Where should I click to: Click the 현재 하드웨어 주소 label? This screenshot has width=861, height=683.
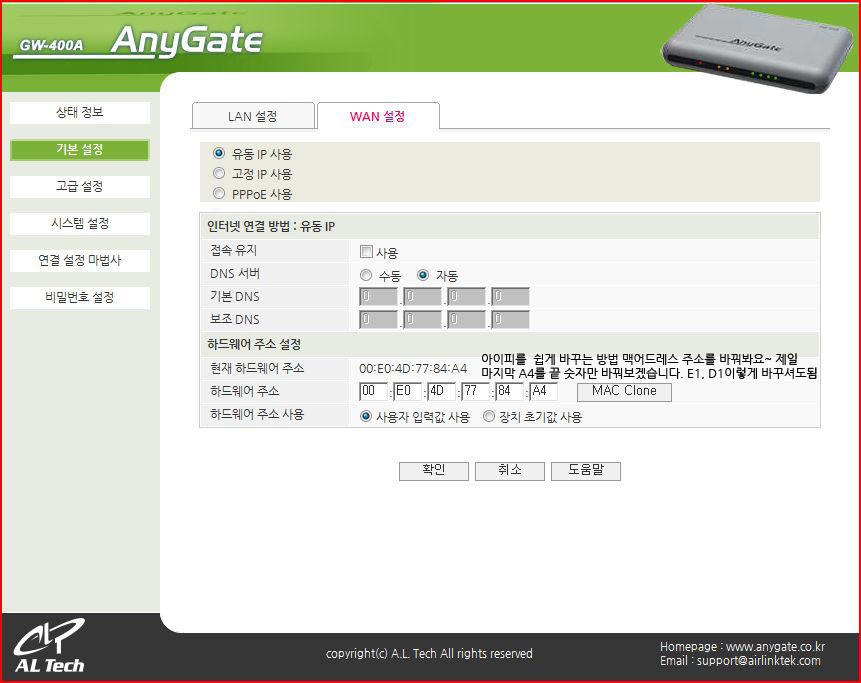coord(257,368)
